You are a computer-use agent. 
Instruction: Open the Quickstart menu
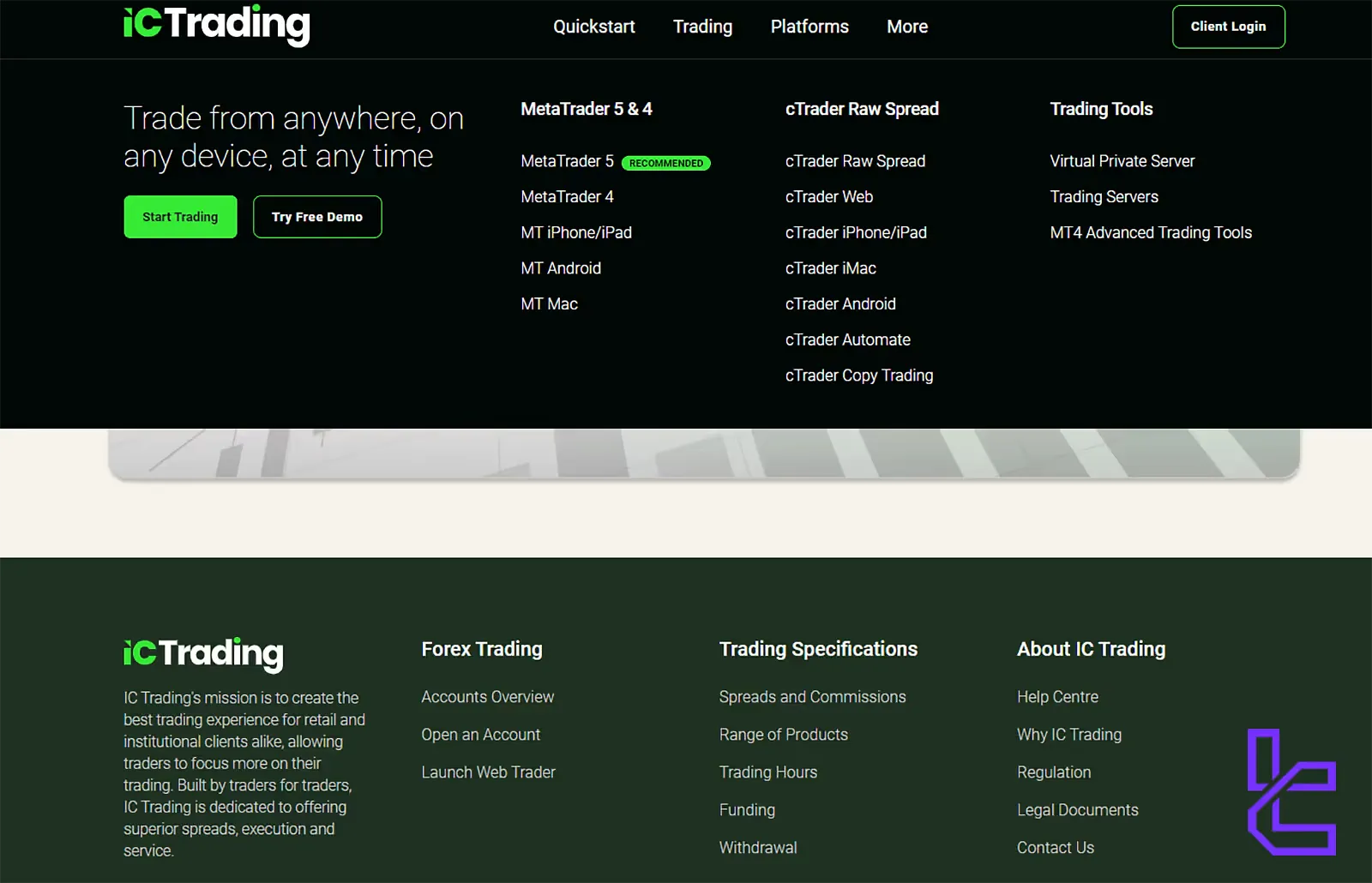point(594,27)
